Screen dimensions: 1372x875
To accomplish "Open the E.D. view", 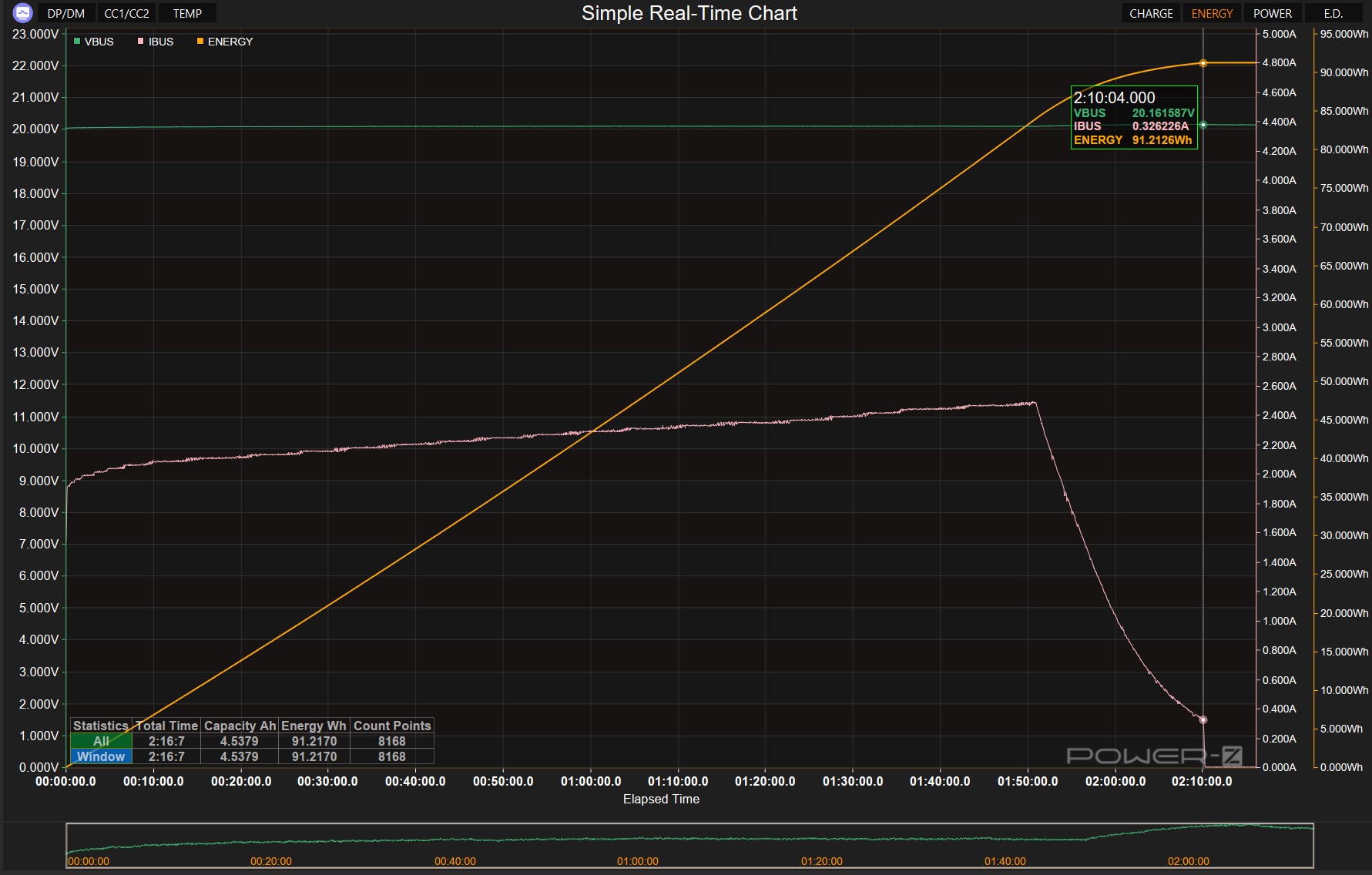I will coord(1333,13).
